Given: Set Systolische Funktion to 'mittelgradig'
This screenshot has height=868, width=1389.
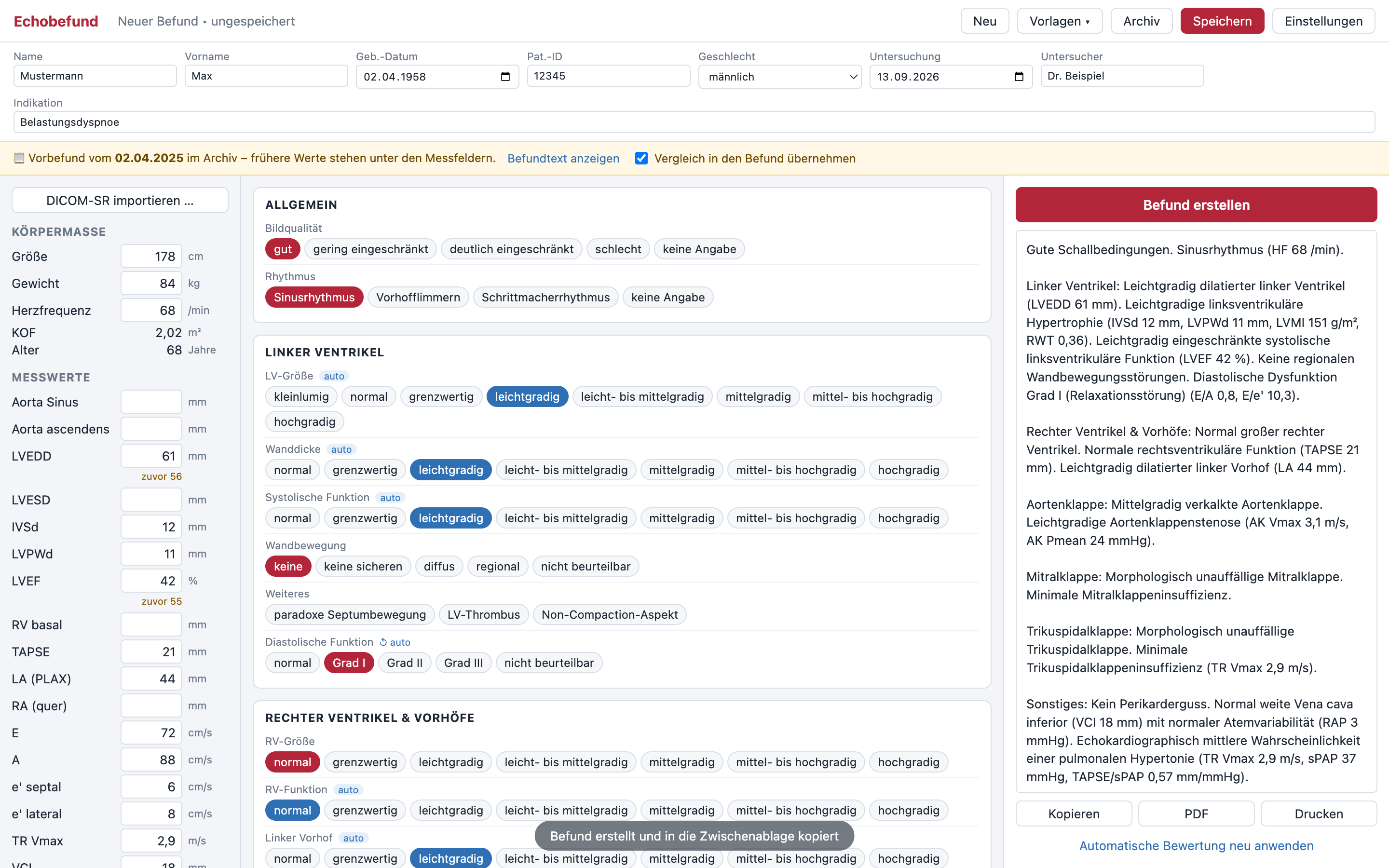Looking at the screenshot, I should click(681, 518).
